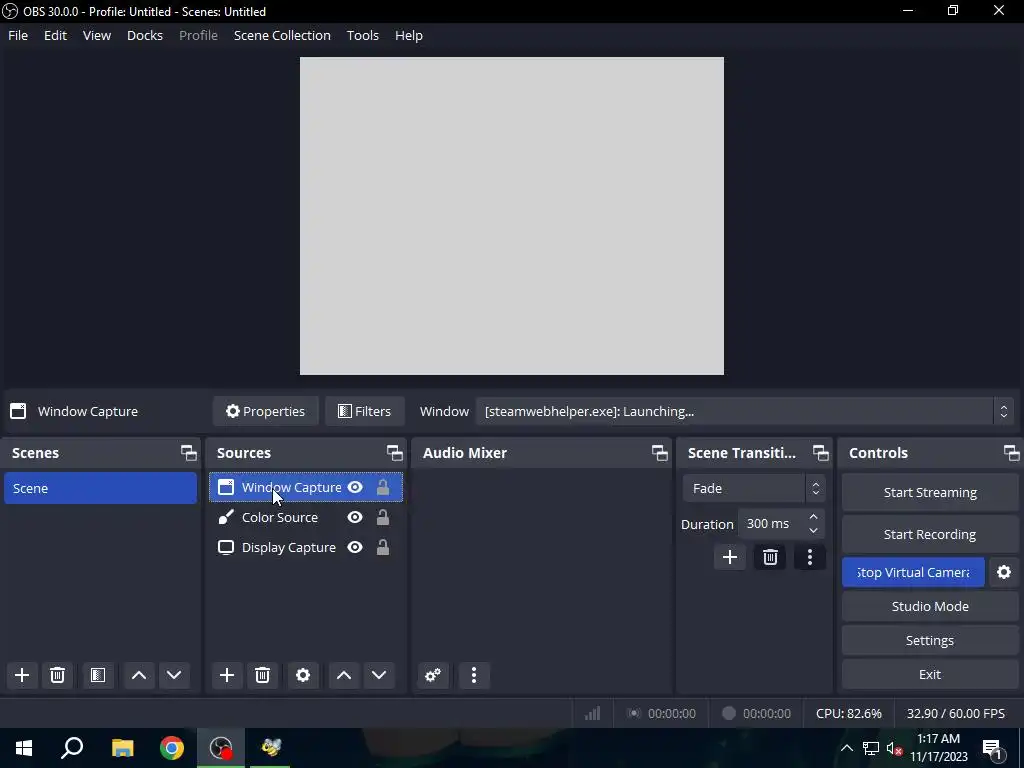Open File Explorer from taskbar
Screen dimensions: 1024x768
pyautogui.click(x=122, y=748)
